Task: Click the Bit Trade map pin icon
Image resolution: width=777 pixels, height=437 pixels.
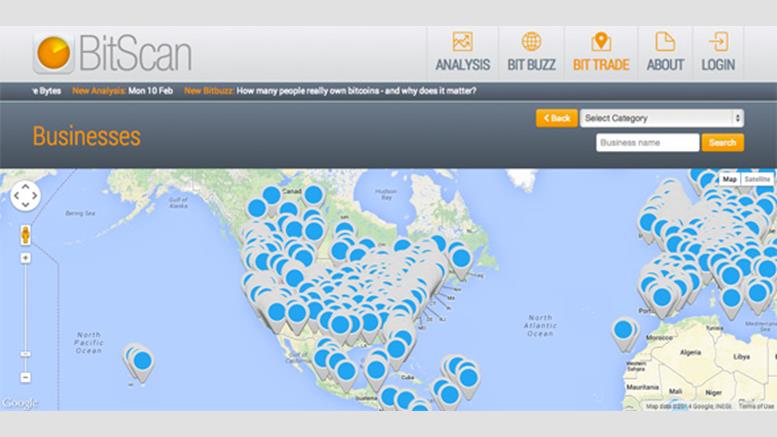Action: tap(601, 42)
